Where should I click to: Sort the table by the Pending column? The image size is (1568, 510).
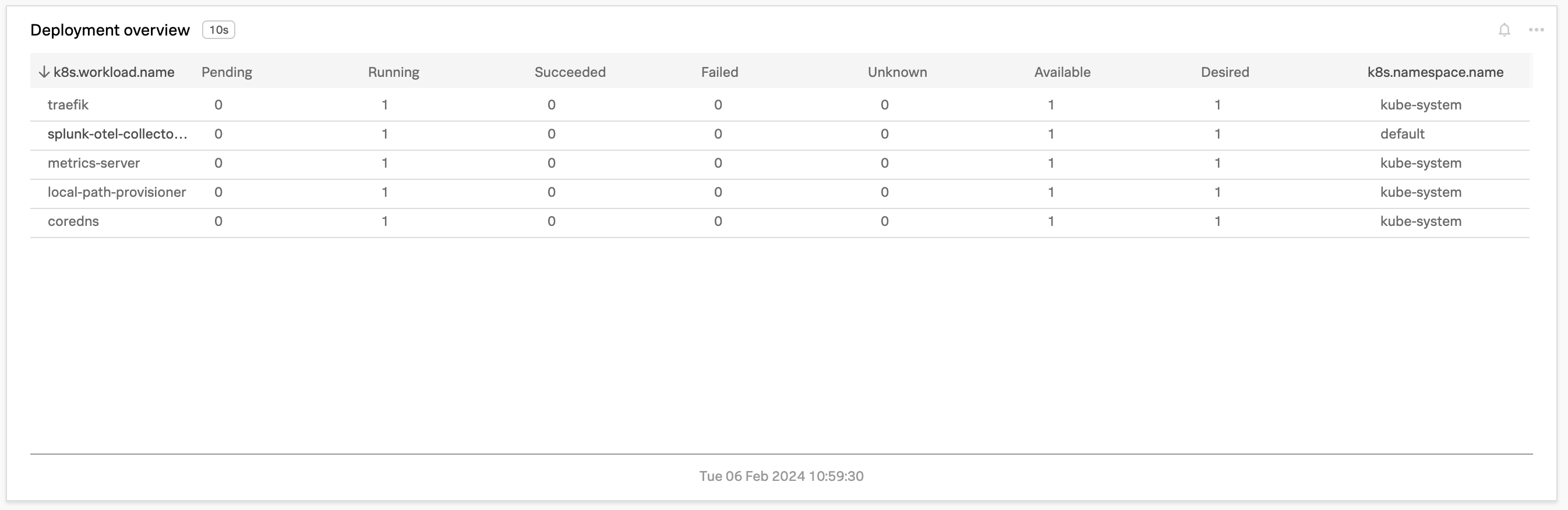(x=227, y=71)
